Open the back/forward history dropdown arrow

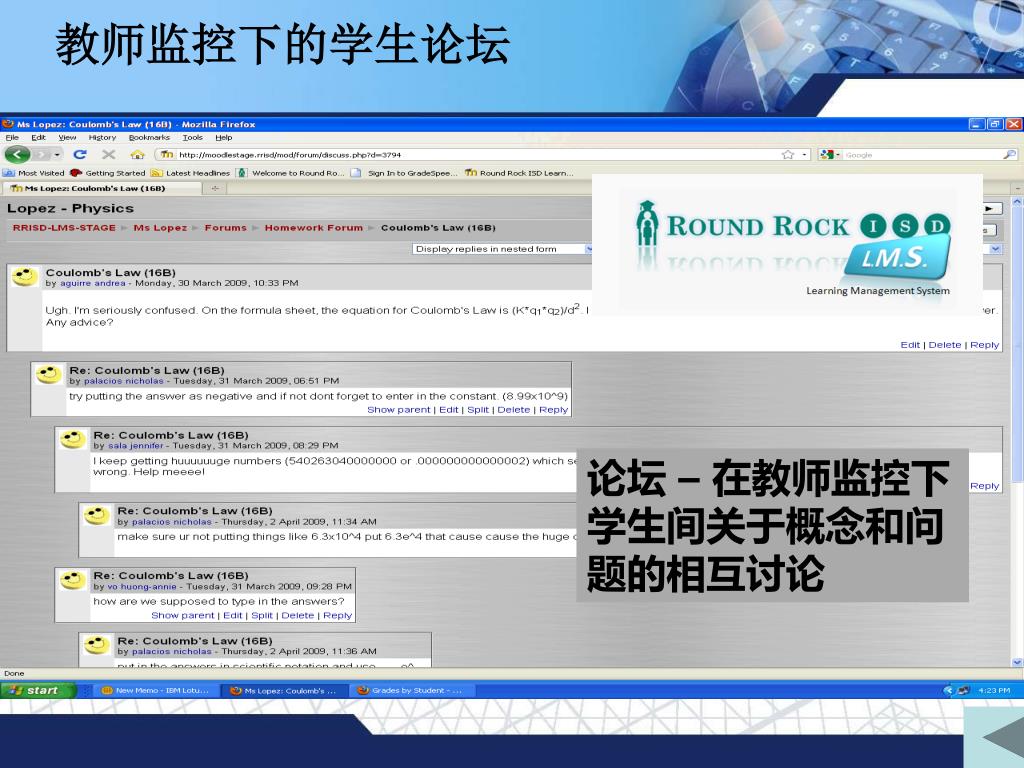57,155
